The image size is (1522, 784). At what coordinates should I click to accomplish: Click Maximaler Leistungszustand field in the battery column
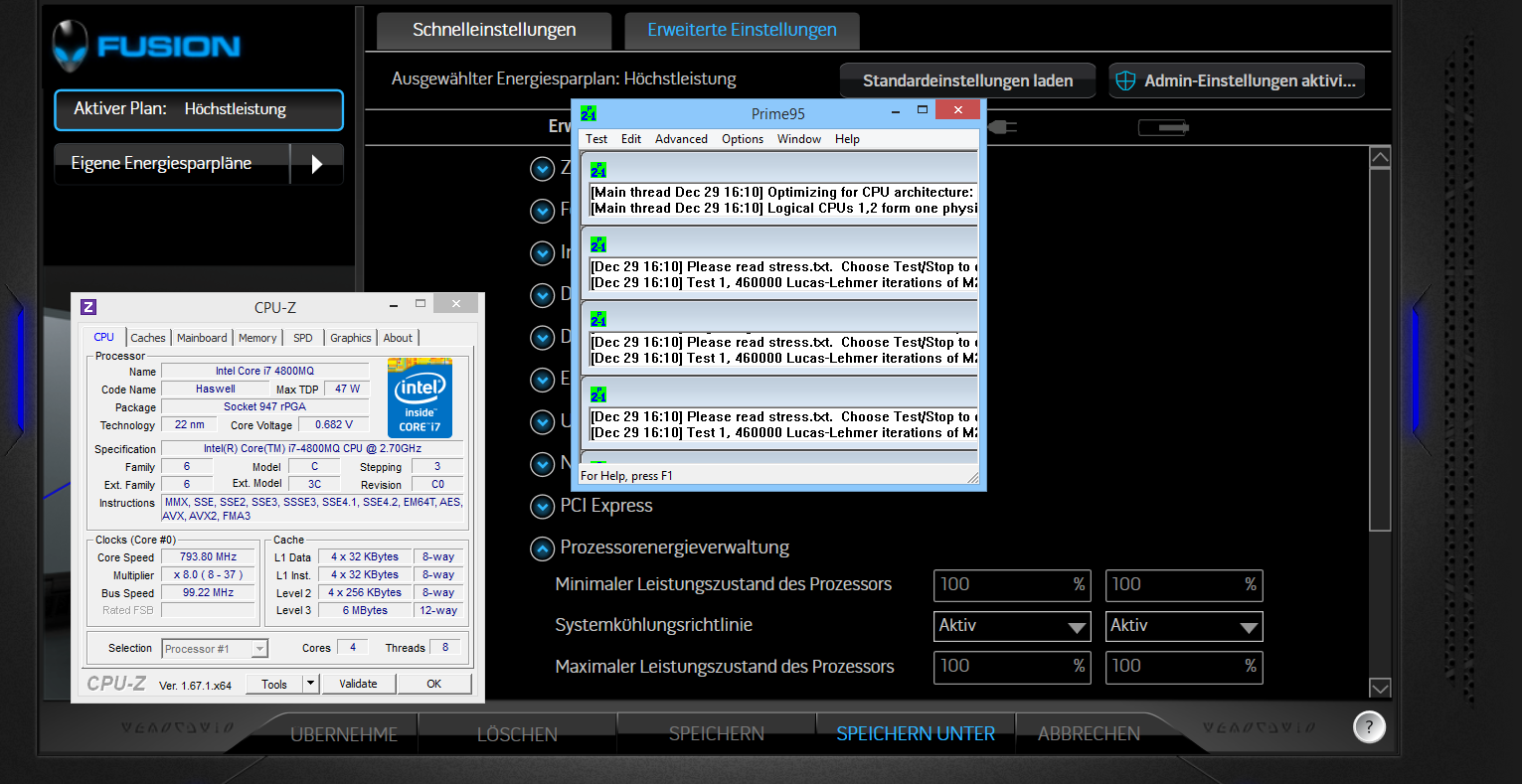[x=1184, y=667]
